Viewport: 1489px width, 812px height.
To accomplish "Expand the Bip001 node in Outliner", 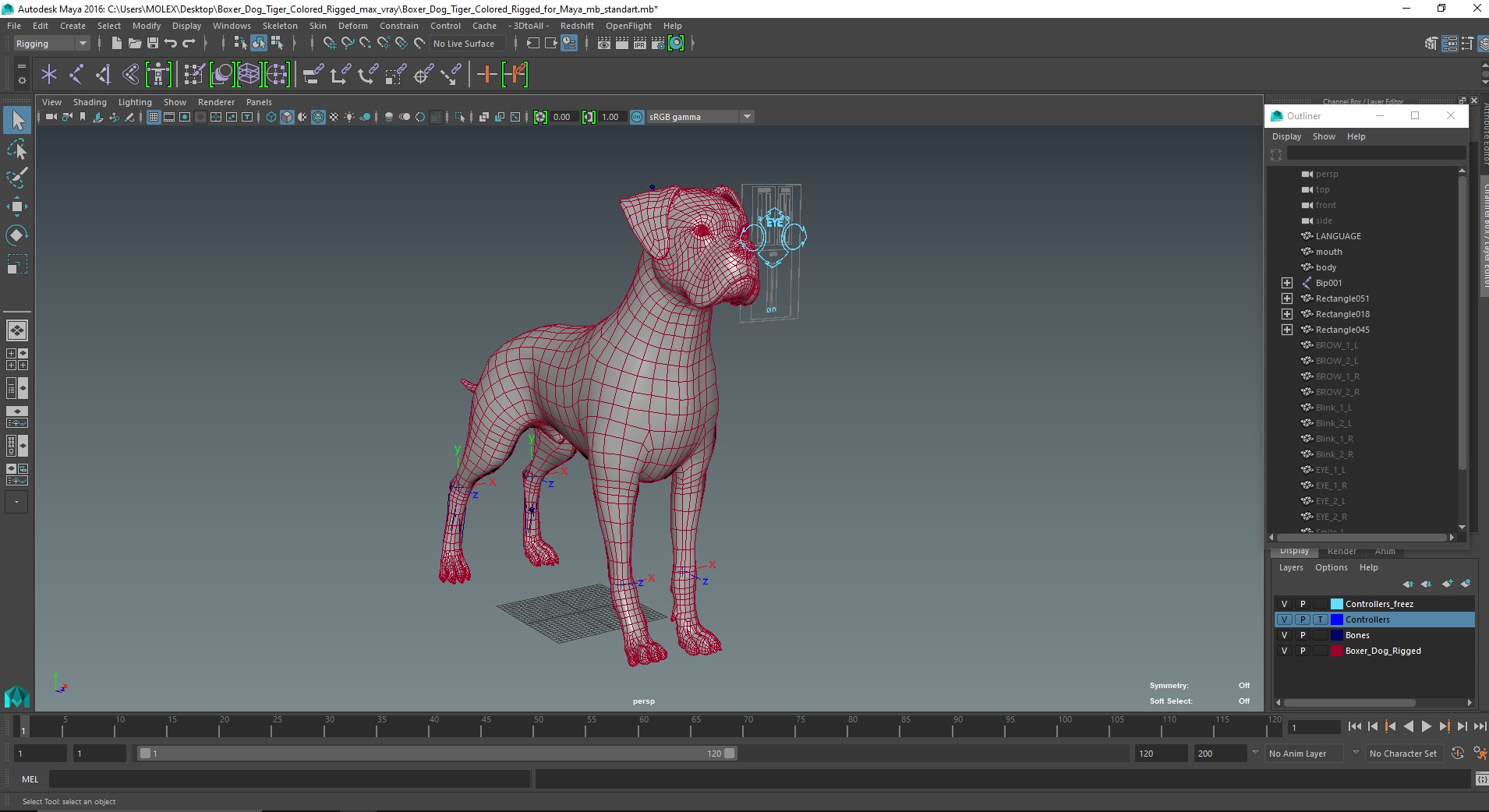I will pyautogui.click(x=1286, y=283).
